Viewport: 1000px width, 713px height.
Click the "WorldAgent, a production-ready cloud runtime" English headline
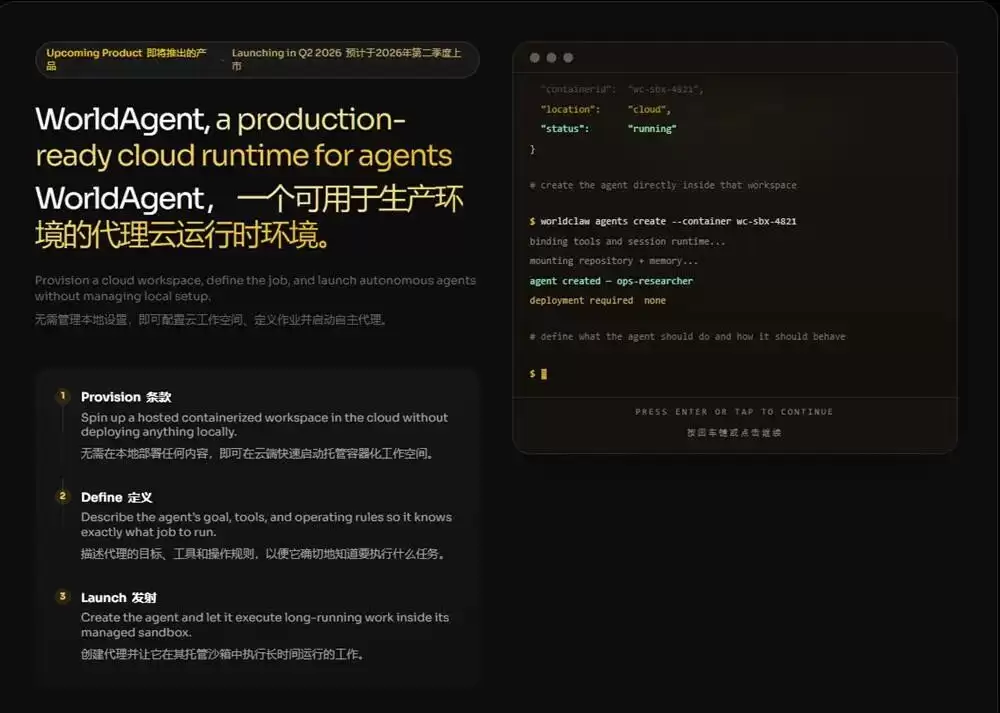coord(244,137)
